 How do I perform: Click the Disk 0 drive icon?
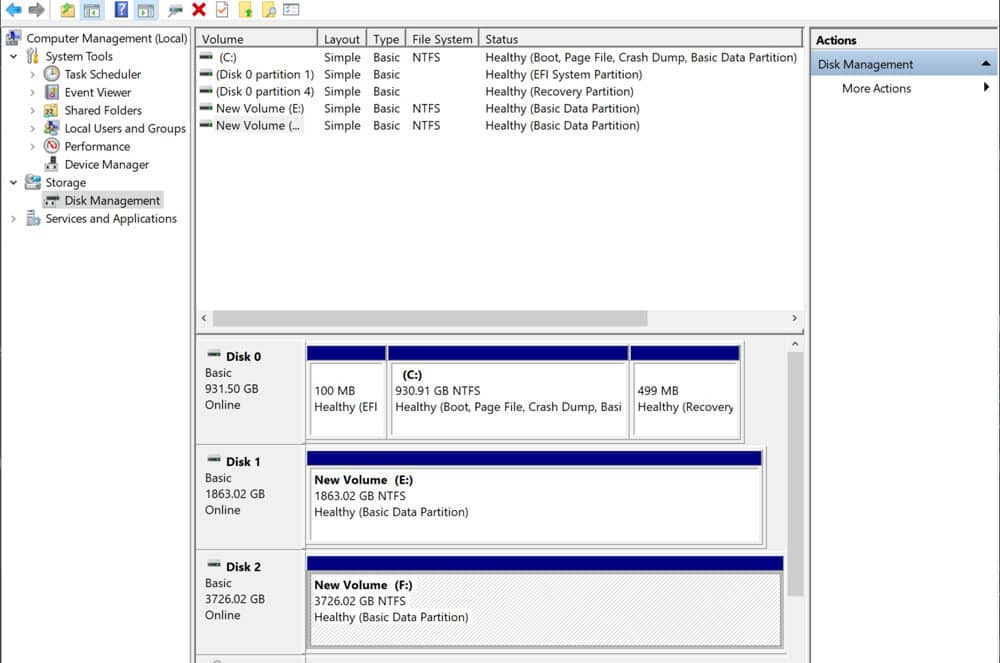(x=214, y=354)
